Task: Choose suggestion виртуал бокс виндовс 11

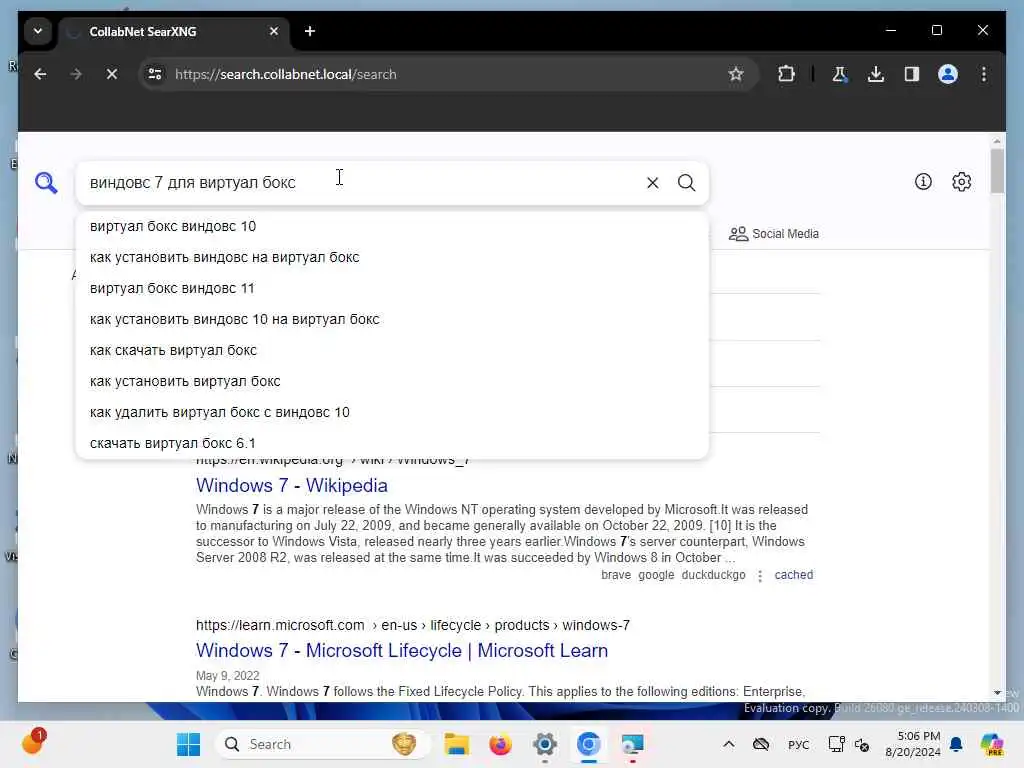Action: click(392, 289)
